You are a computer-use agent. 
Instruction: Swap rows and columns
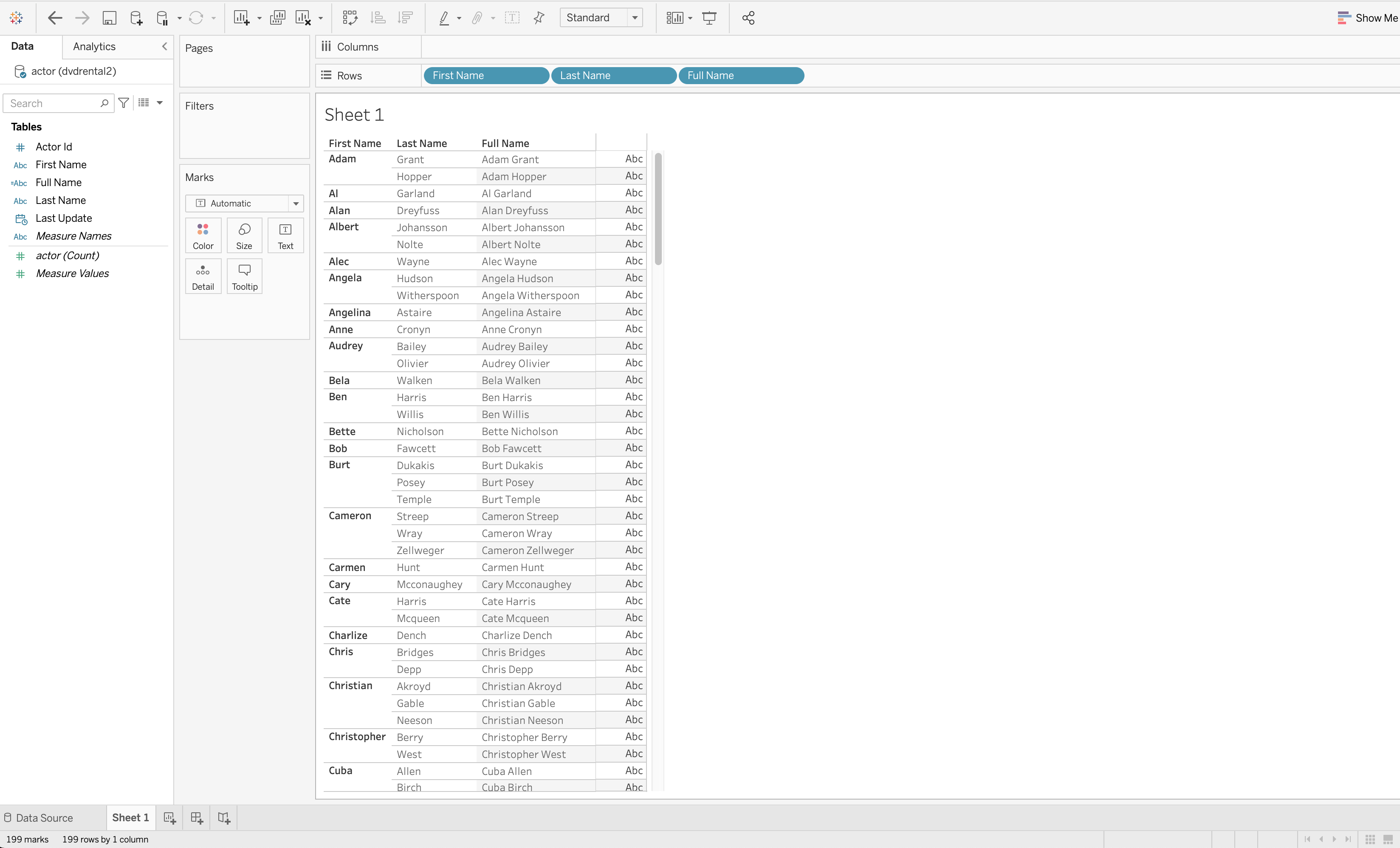[x=350, y=17]
